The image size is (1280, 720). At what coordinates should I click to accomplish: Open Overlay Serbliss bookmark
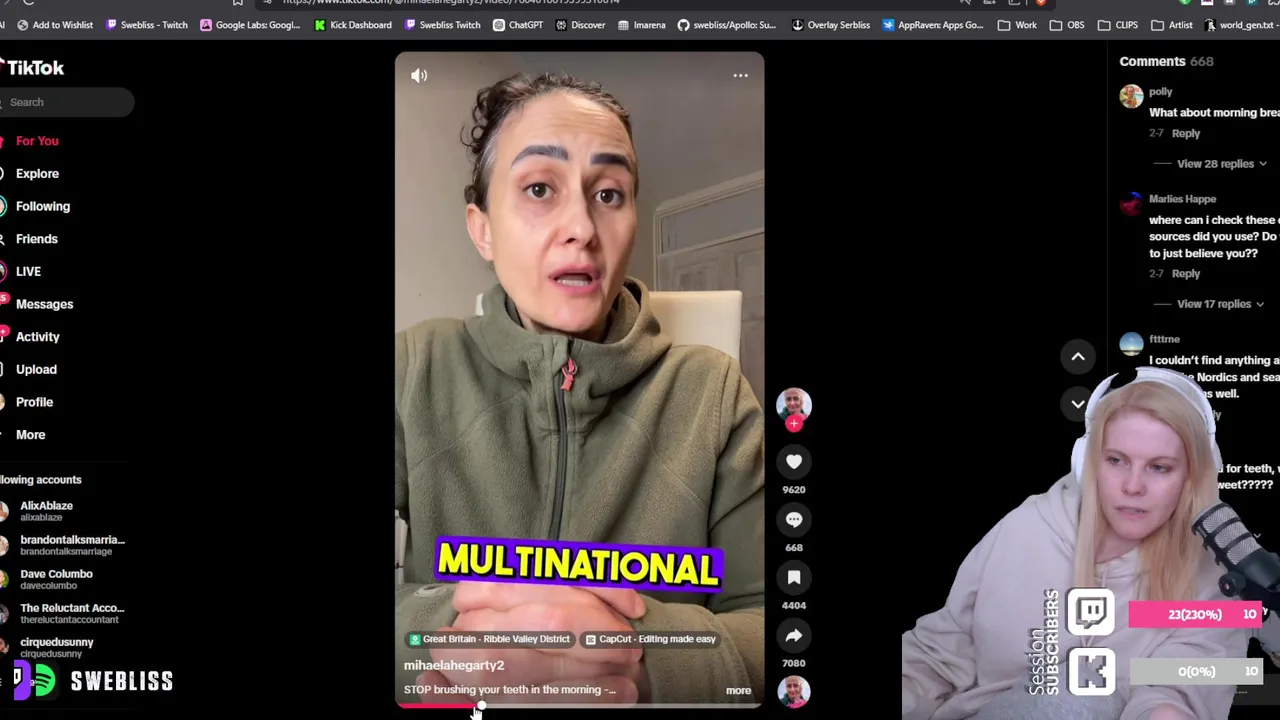click(x=831, y=25)
